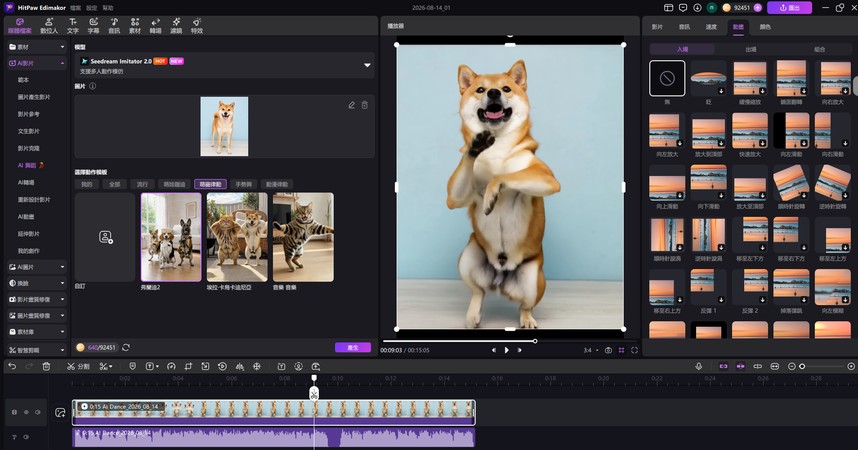Click the 自訂 custom template upload tile
The image size is (858, 450).
[105, 237]
